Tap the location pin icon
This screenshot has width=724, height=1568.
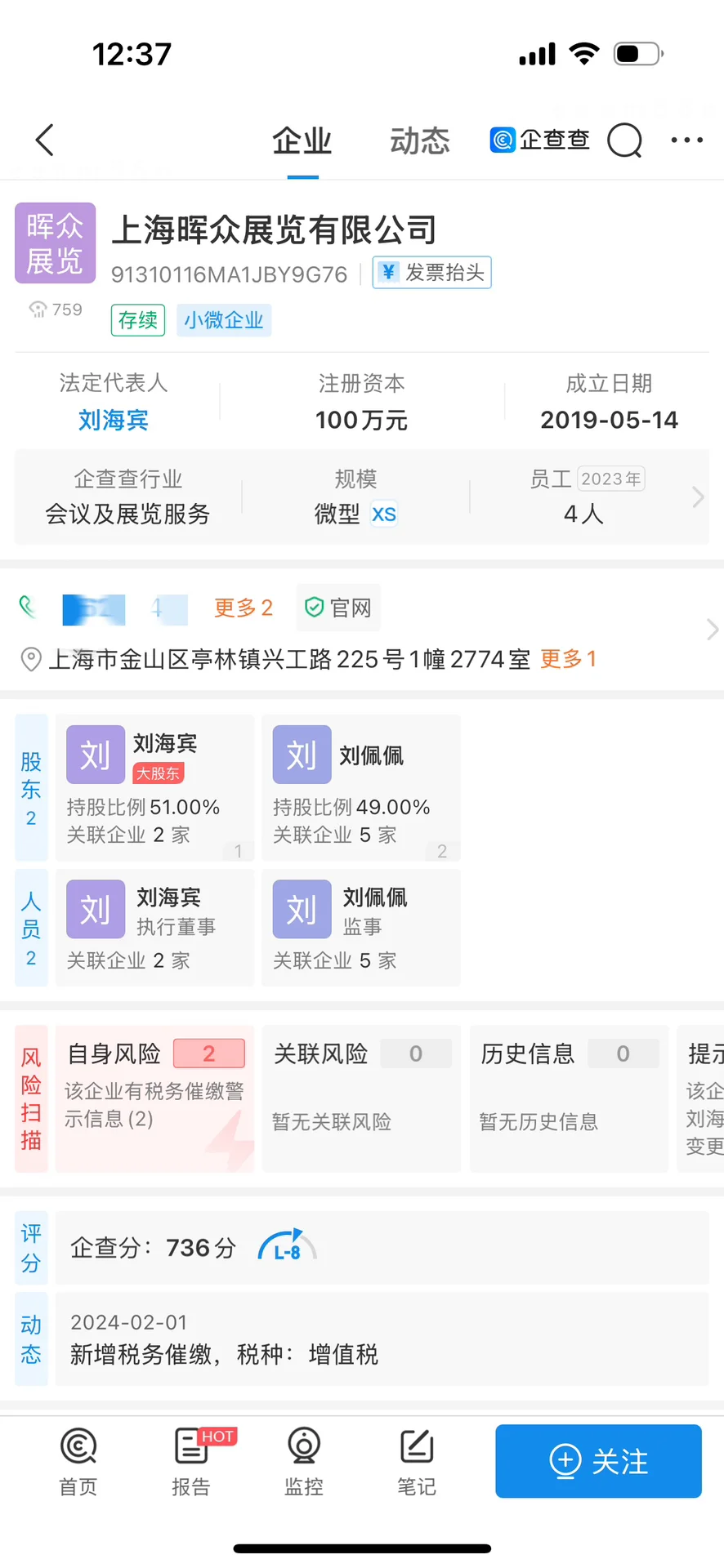point(31,659)
